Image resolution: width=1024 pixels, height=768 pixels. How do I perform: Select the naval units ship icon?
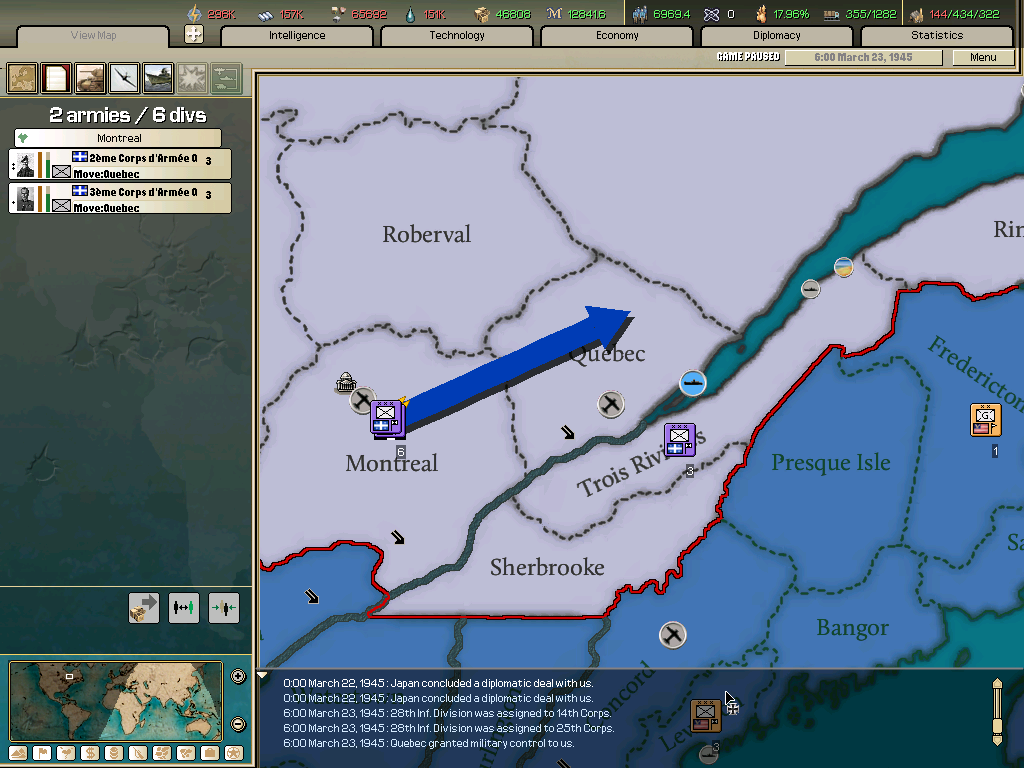coord(156,78)
